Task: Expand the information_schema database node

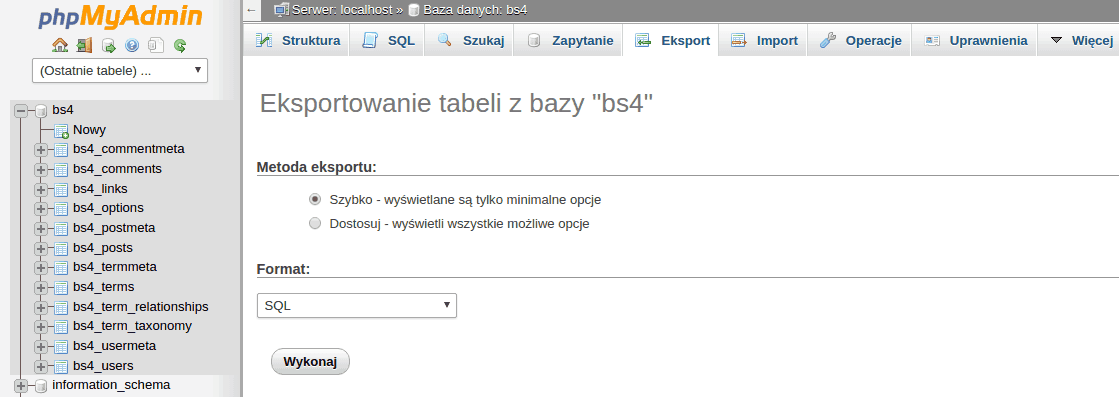Action: [21, 386]
